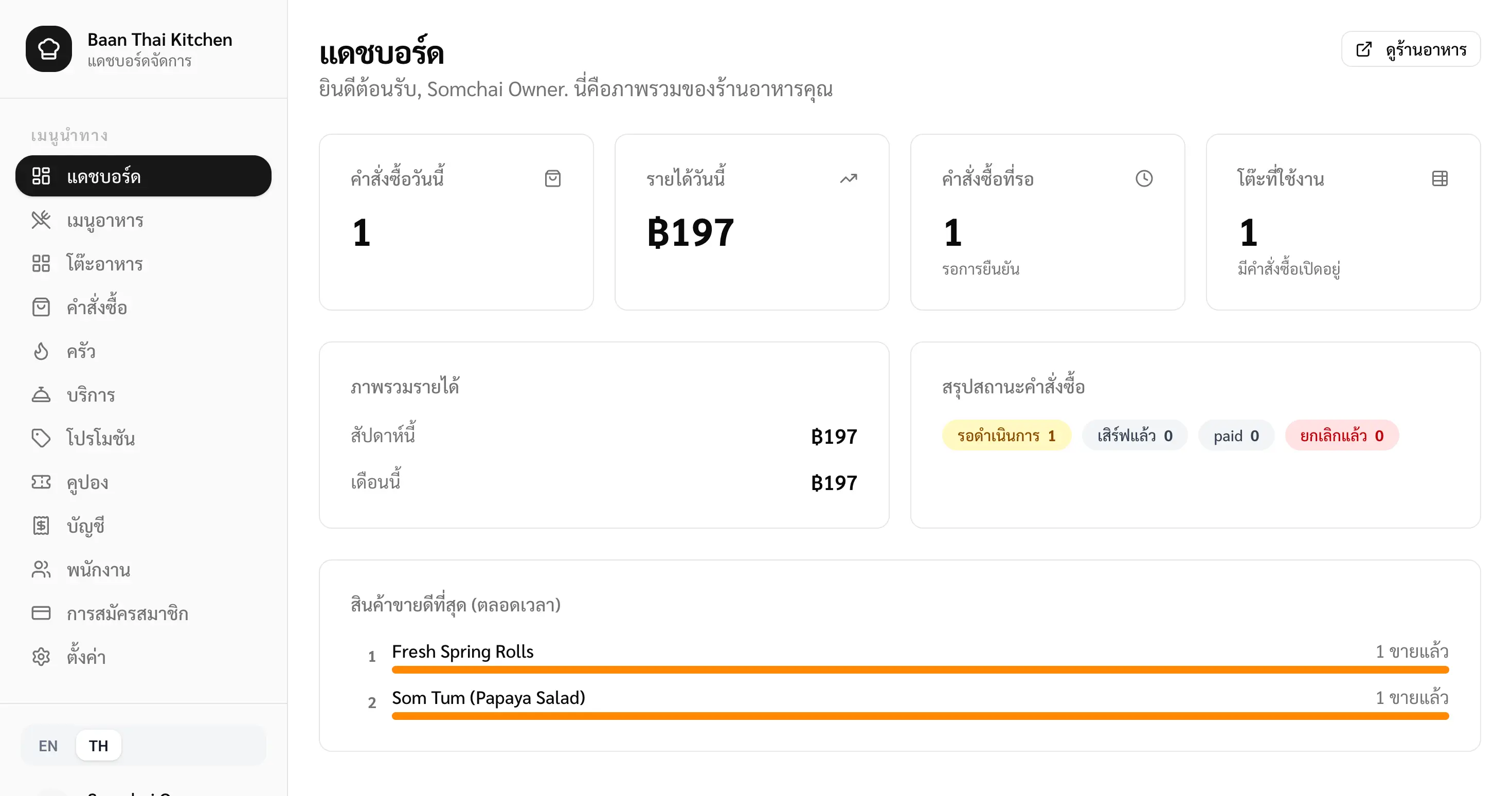Click the สัปดาห์นี้ revenue row label
This screenshot has width=1512, height=796.
click(383, 435)
